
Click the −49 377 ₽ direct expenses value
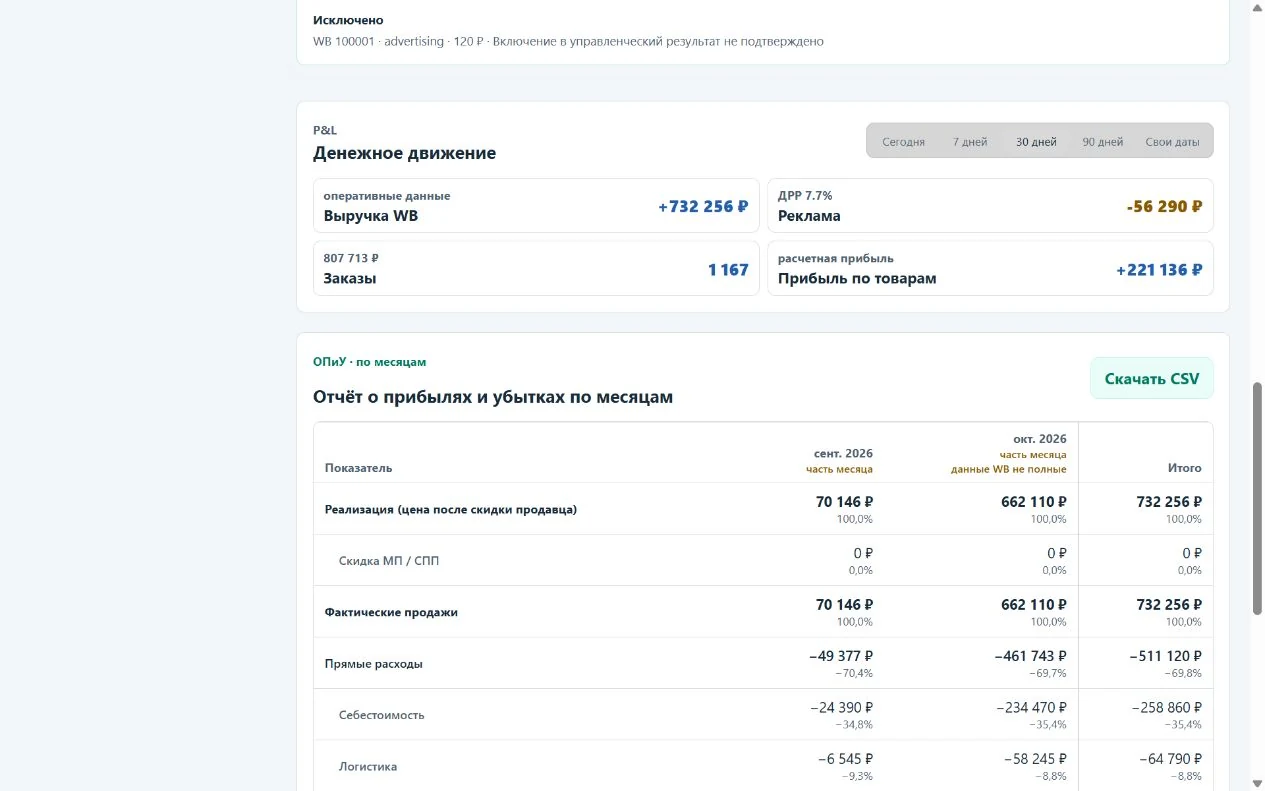841,656
